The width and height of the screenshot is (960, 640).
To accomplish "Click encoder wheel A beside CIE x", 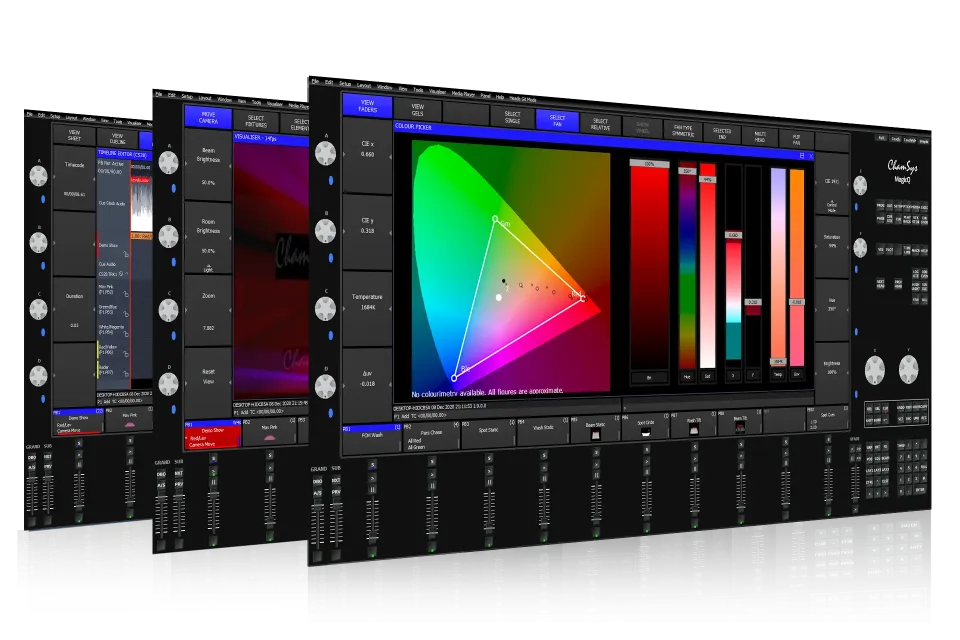I will (x=325, y=153).
